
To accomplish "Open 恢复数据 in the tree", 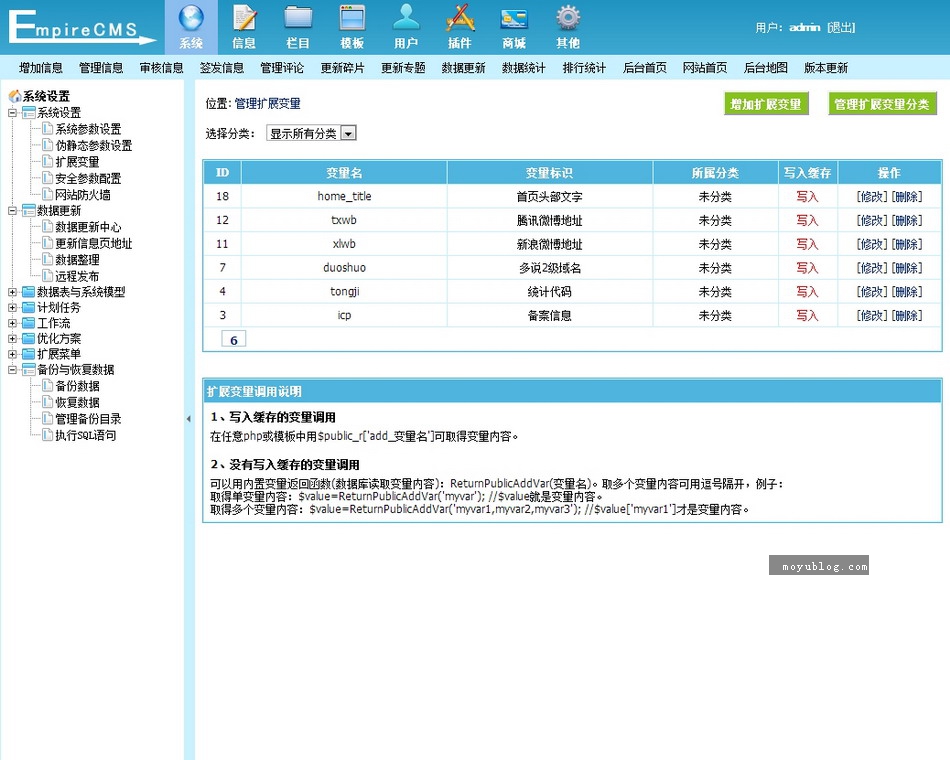I will tap(78, 402).
